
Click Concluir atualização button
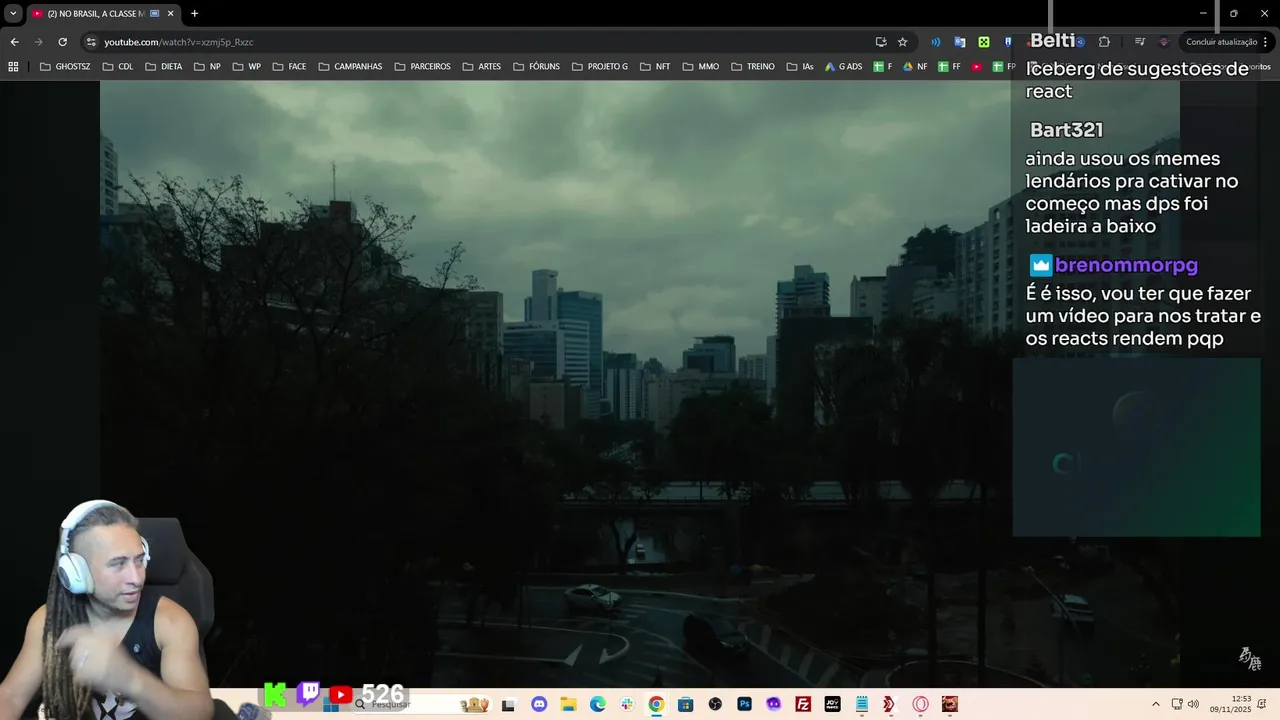tap(1226, 42)
